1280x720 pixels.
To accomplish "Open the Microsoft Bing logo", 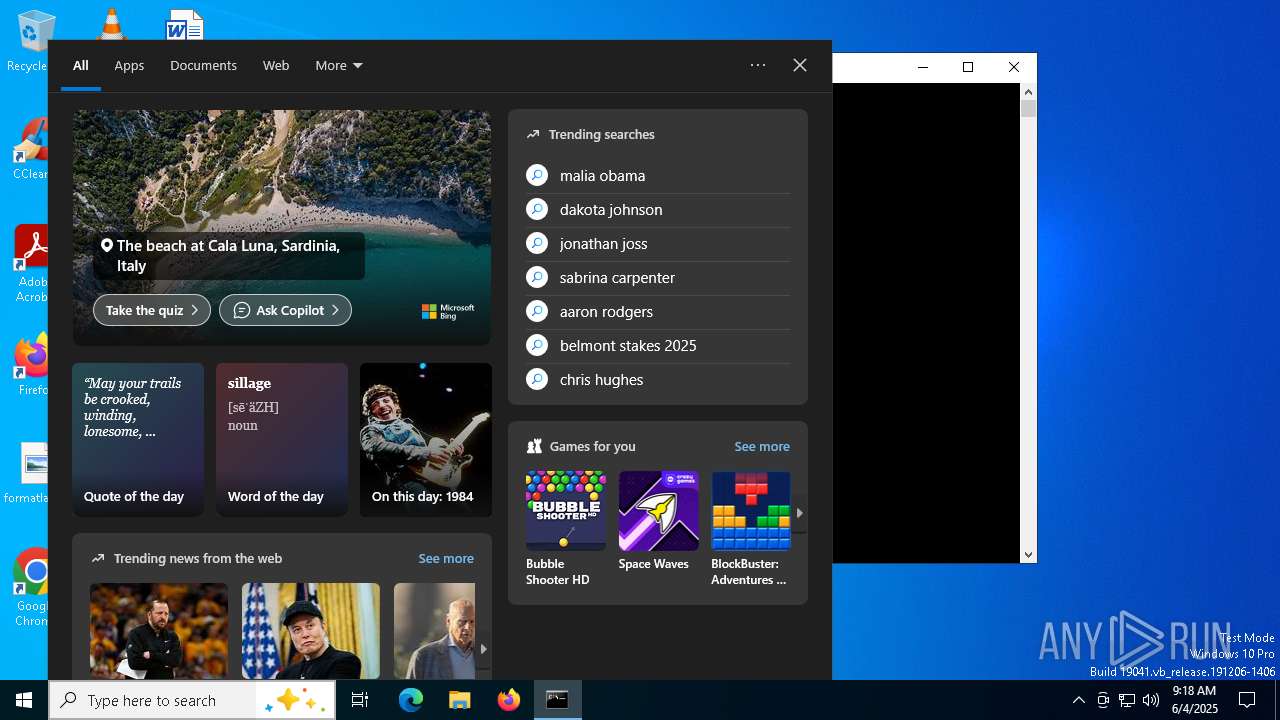I will 448,312.
